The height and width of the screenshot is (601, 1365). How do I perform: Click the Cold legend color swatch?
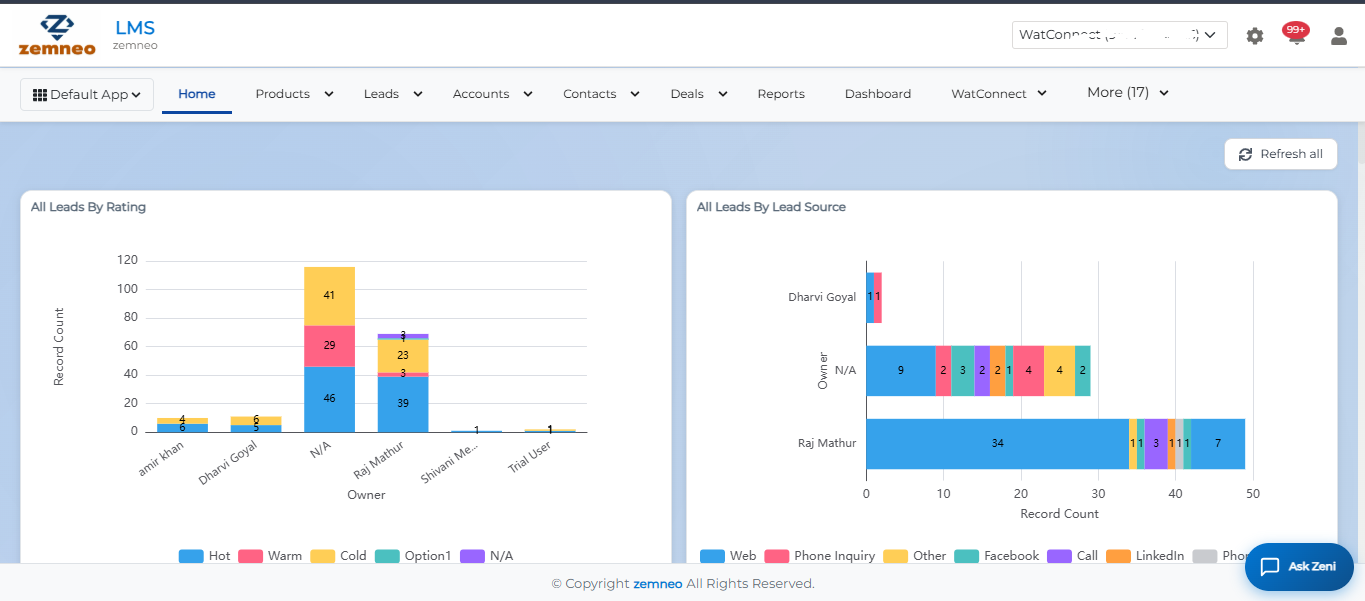(x=322, y=556)
